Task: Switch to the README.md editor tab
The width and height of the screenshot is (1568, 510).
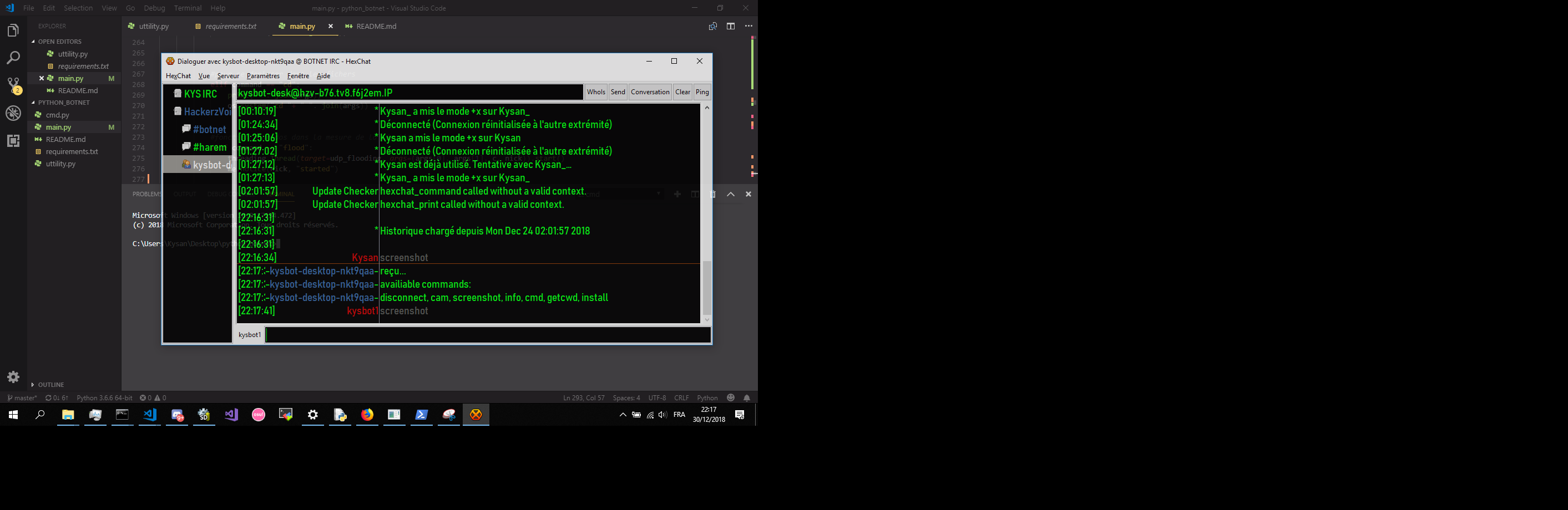Action: (x=376, y=26)
